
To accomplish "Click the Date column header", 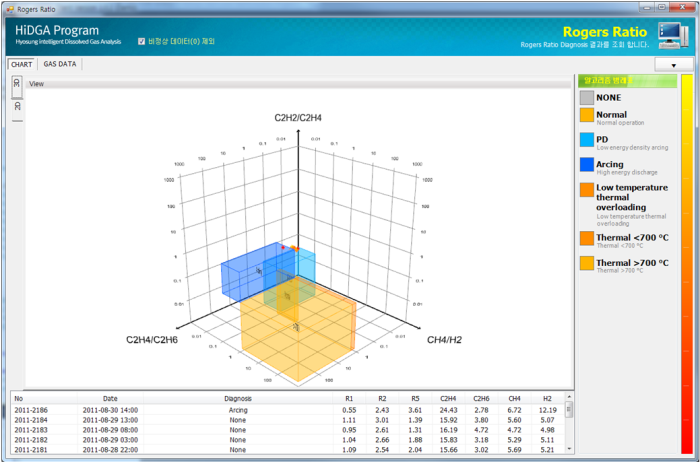I will point(110,399).
